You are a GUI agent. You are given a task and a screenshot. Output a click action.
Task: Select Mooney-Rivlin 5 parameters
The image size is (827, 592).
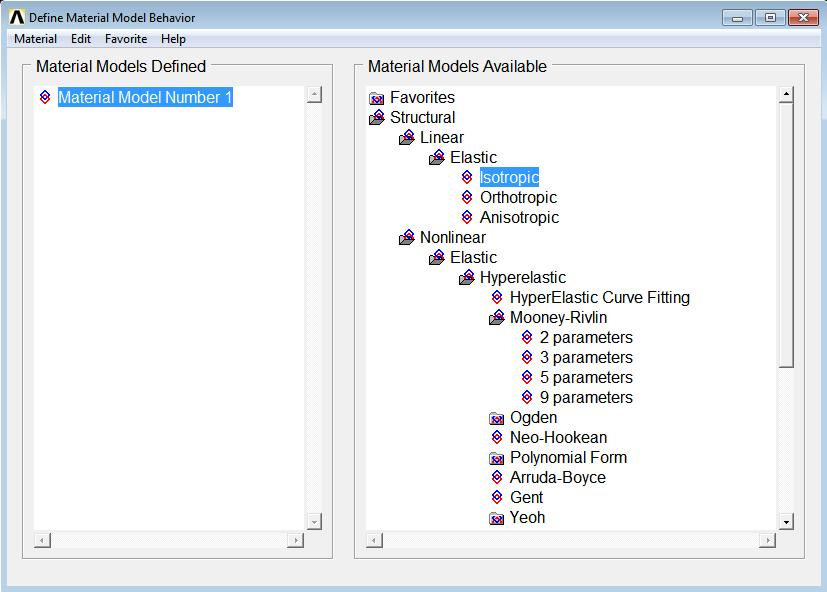point(586,378)
